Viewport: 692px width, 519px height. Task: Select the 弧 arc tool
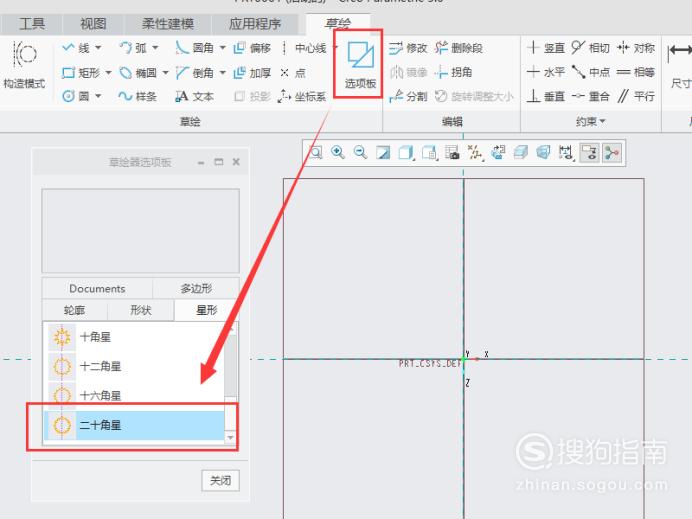pos(133,48)
